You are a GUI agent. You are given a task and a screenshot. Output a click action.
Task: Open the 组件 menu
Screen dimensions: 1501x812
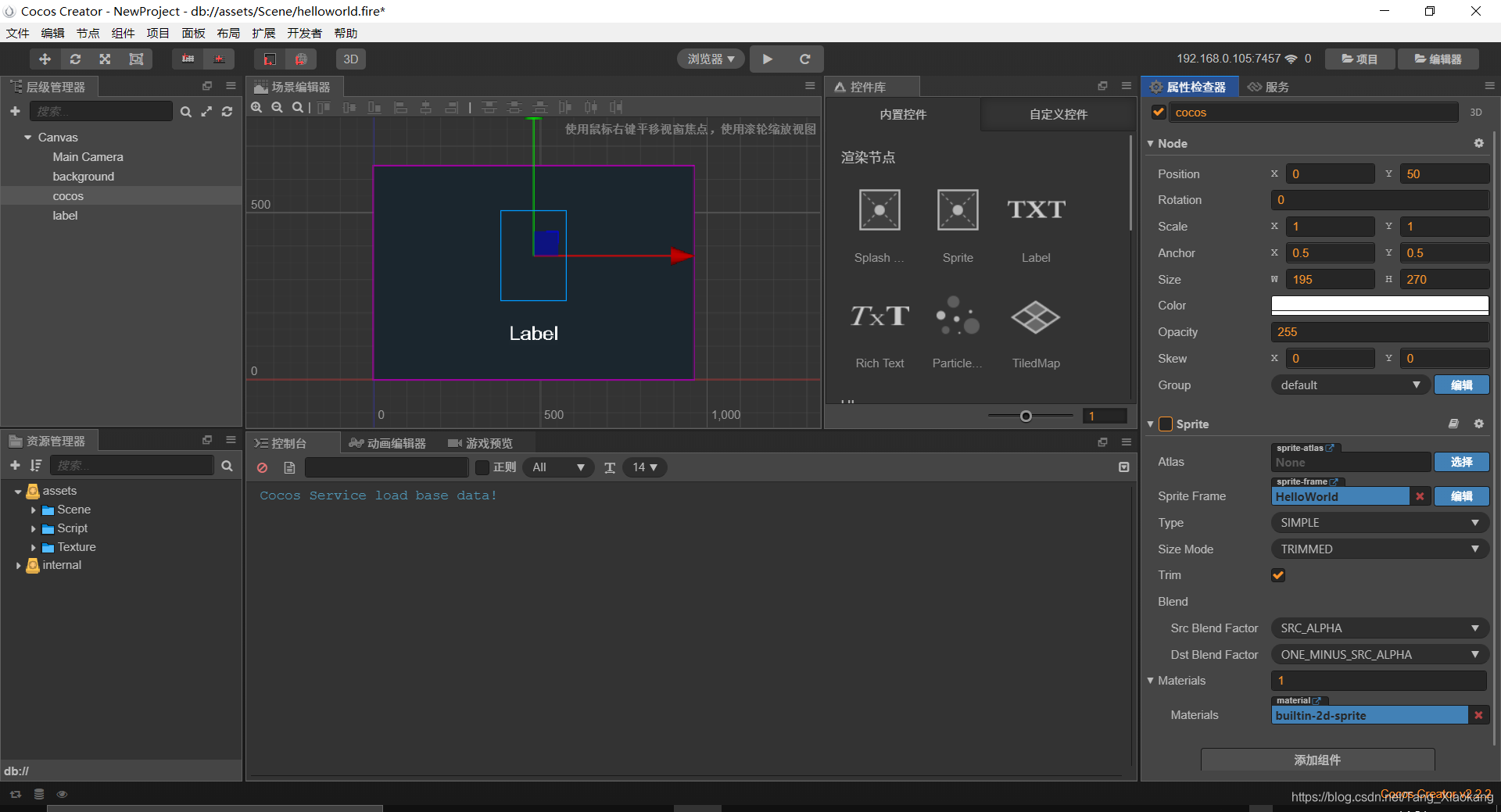click(x=123, y=34)
